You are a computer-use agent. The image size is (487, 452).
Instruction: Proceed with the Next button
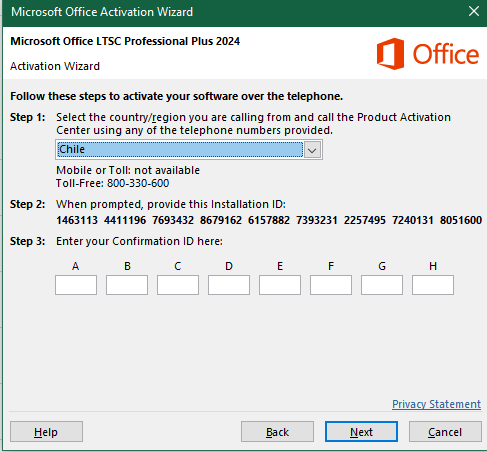coord(361,432)
